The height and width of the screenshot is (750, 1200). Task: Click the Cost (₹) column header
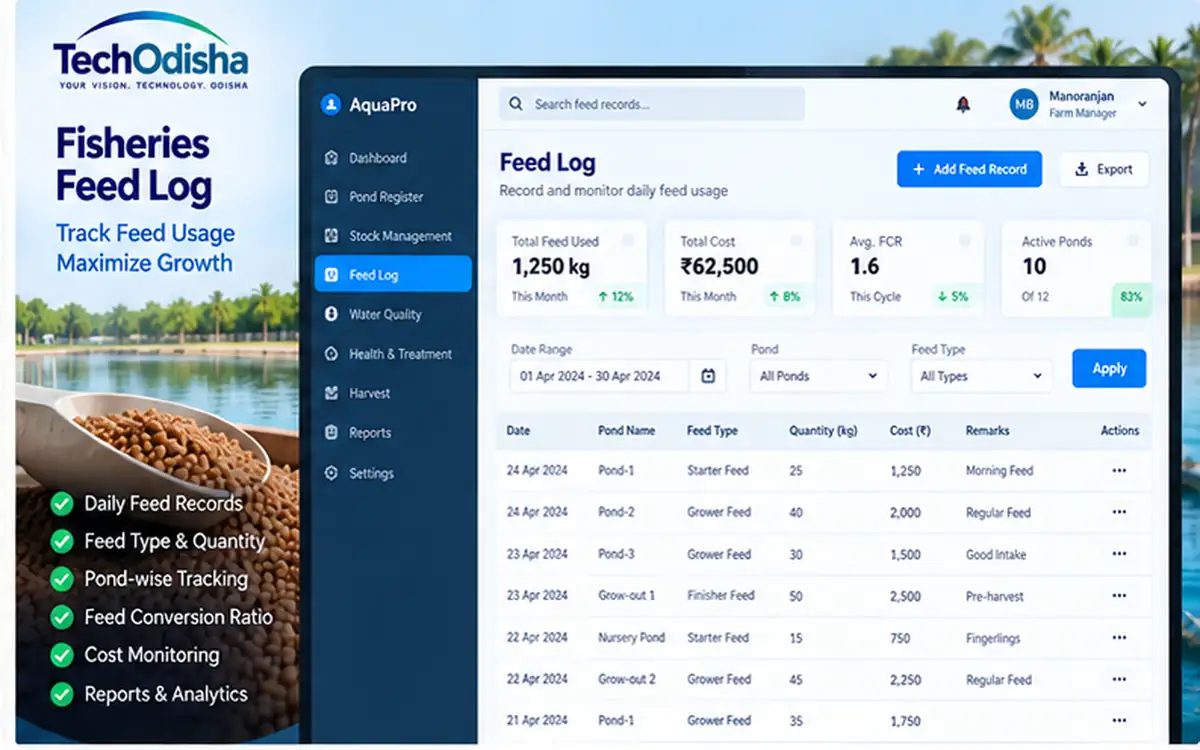tap(910, 430)
